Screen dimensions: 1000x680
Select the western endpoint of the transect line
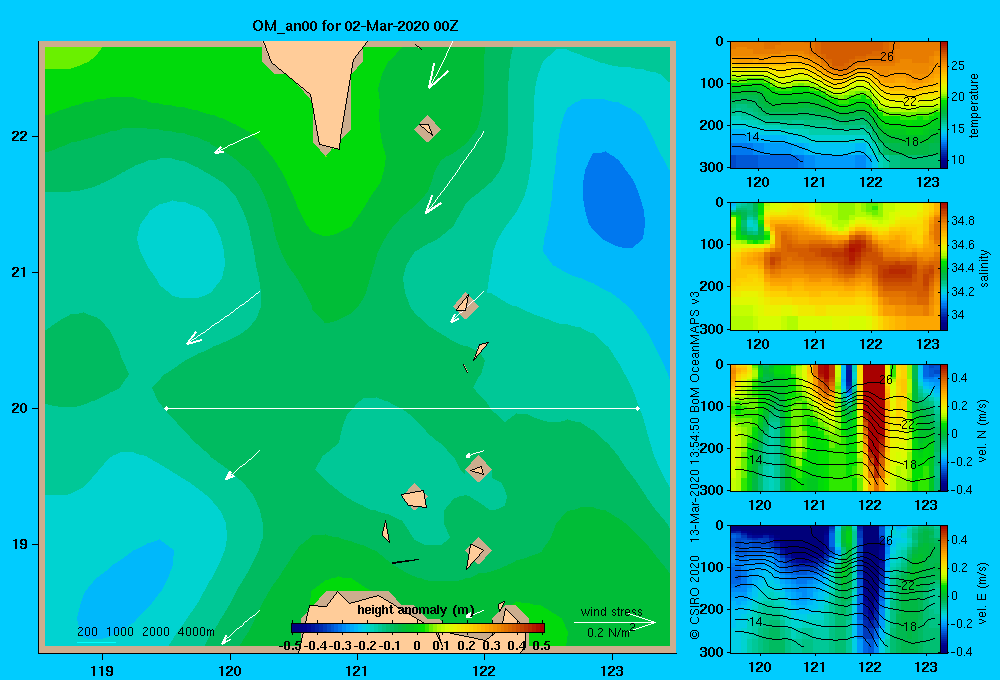(166, 408)
